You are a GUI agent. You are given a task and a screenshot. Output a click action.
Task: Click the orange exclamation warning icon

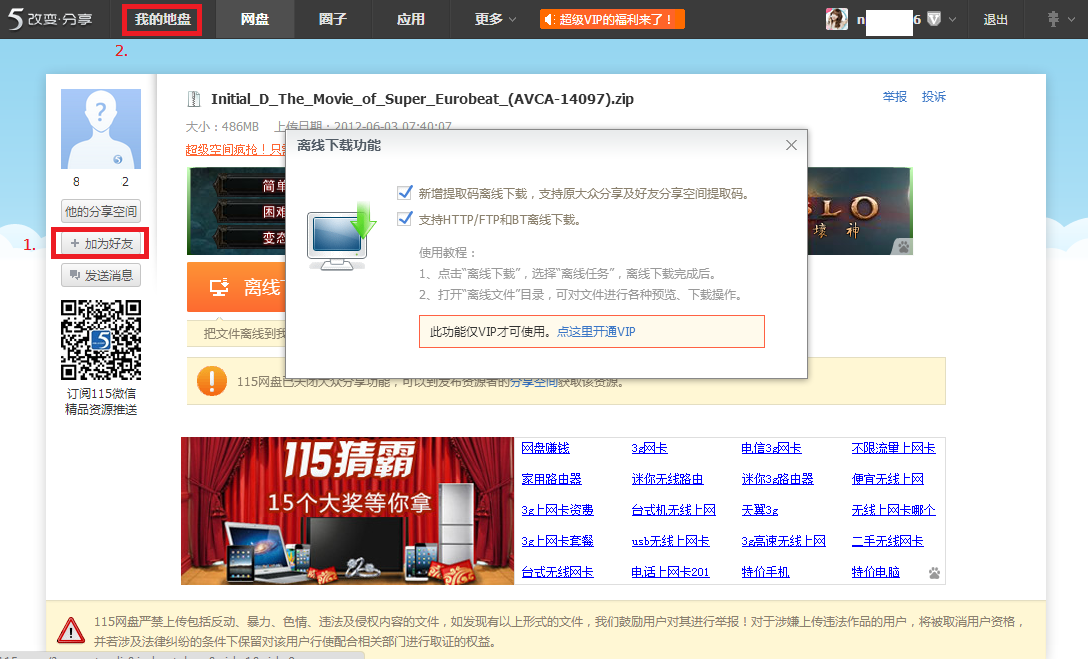pyautogui.click(x=212, y=381)
